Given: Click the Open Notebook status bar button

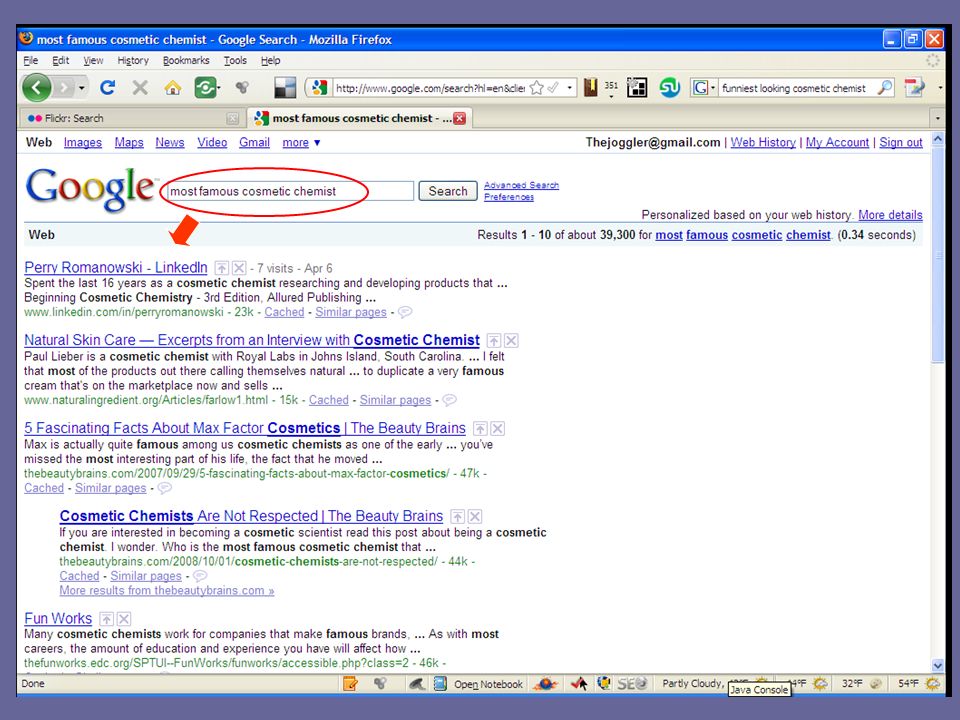Looking at the screenshot, I should (488, 684).
